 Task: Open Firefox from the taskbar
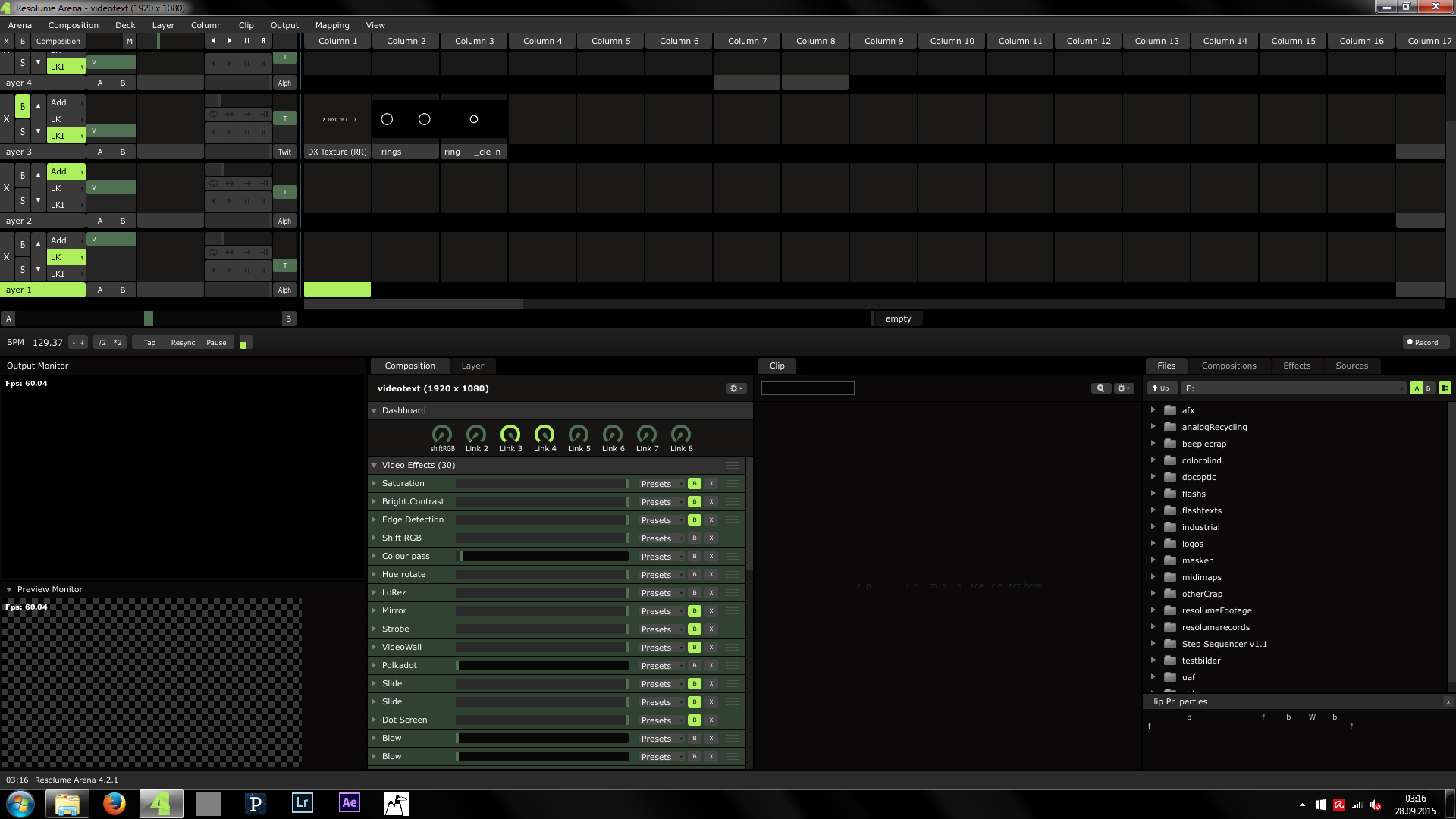(114, 803)
